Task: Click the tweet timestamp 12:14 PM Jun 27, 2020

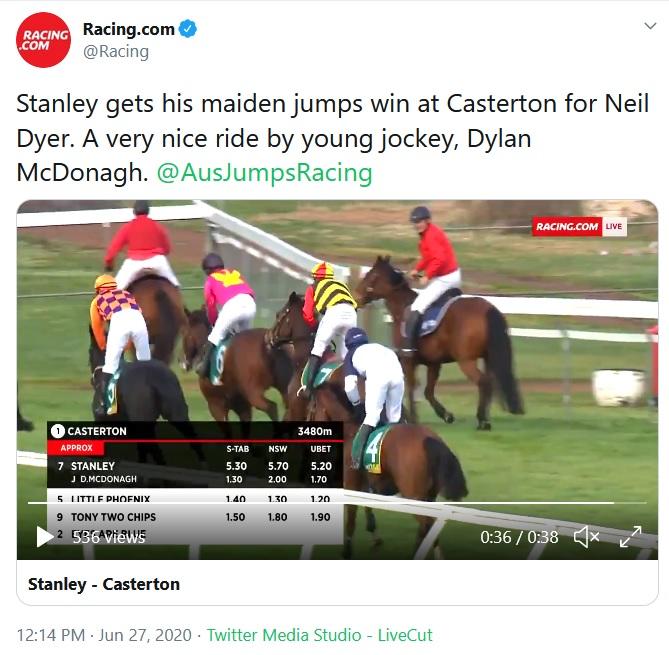Action: [x=104, y=635]
